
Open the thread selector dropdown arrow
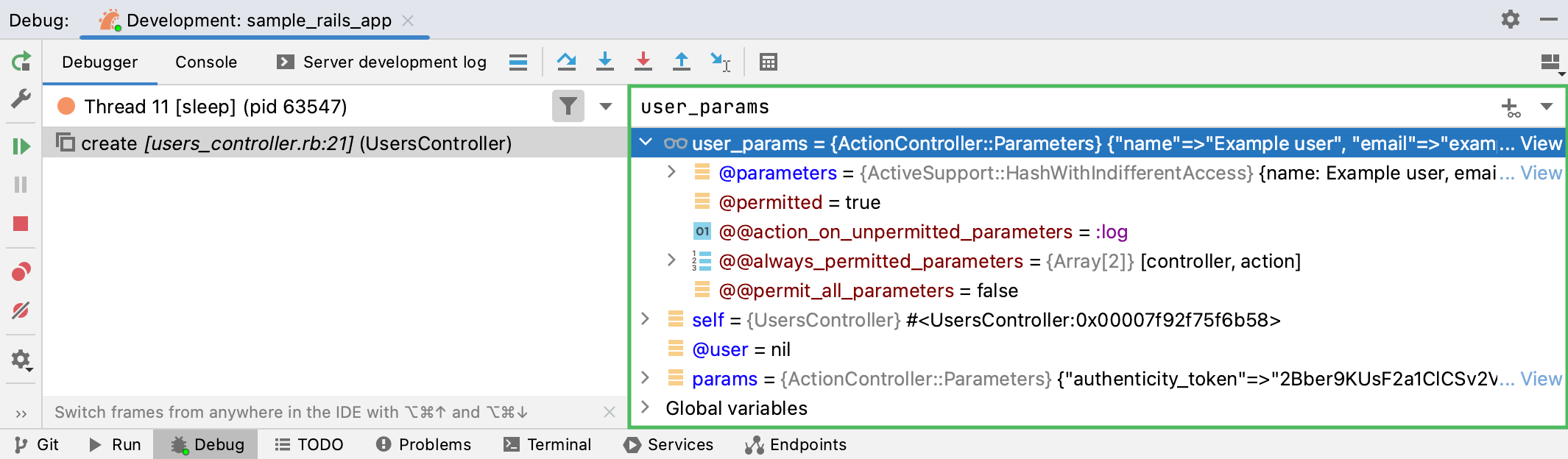[606, 107]
